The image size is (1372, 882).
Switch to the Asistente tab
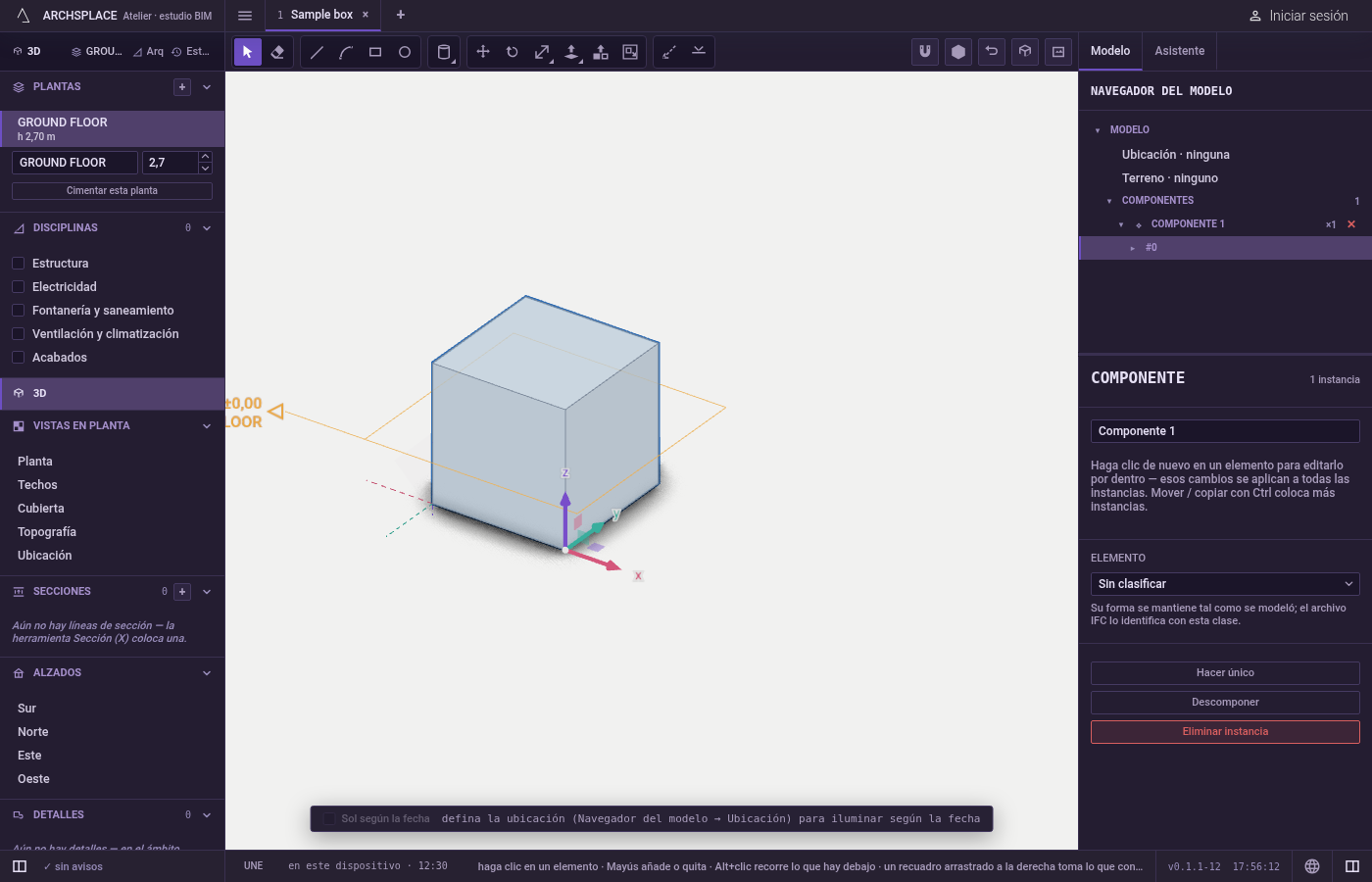pos(1180,51)
